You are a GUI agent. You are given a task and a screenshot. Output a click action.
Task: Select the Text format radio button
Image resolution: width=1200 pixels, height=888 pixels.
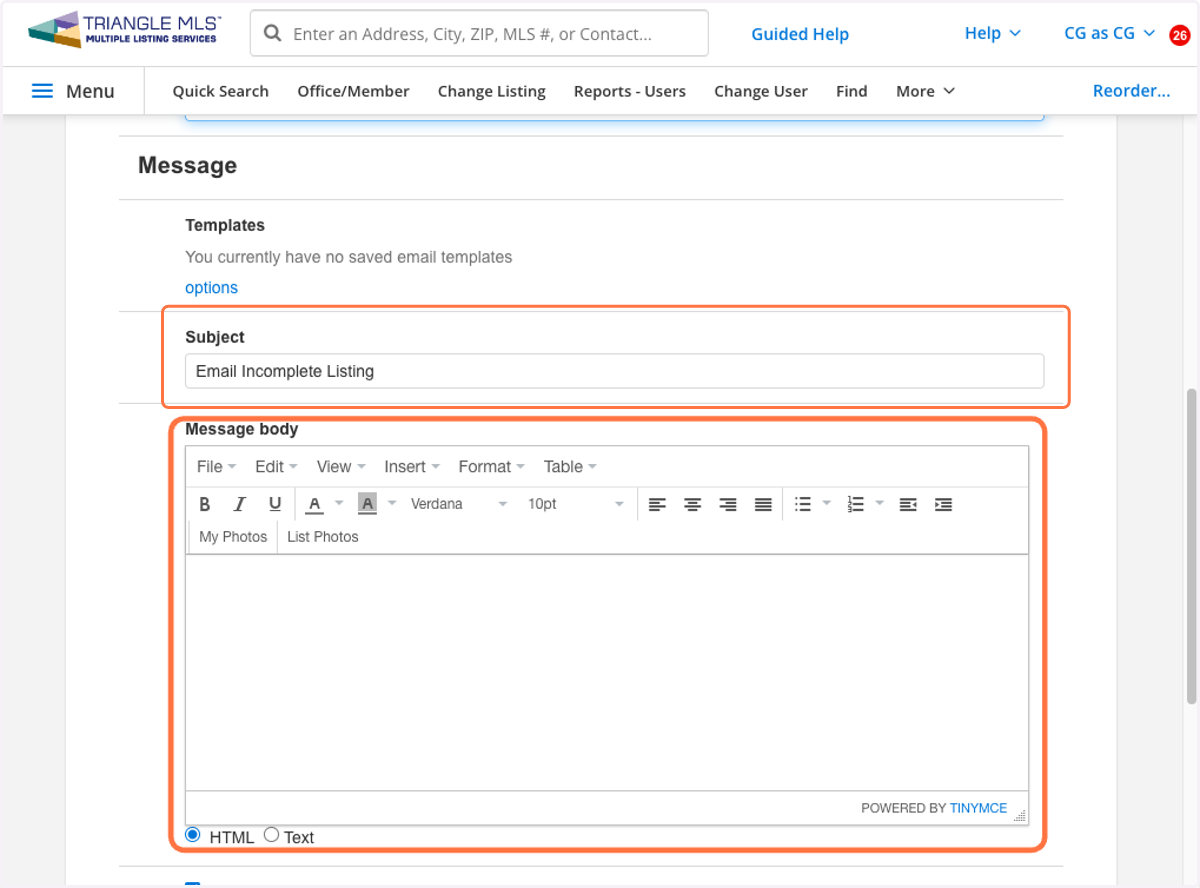click(271, 835)
